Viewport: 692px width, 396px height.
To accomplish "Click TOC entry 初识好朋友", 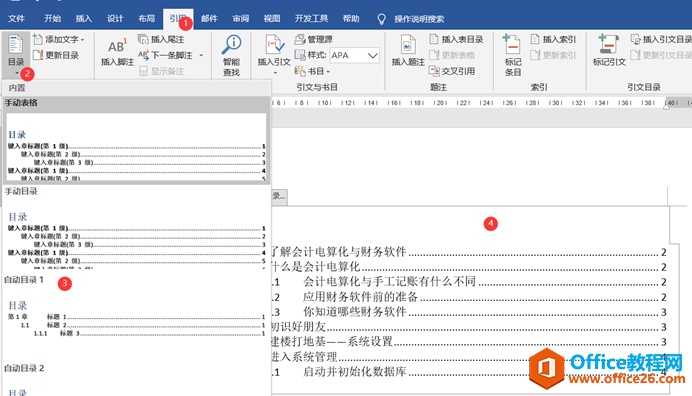I will pos(298,327).
